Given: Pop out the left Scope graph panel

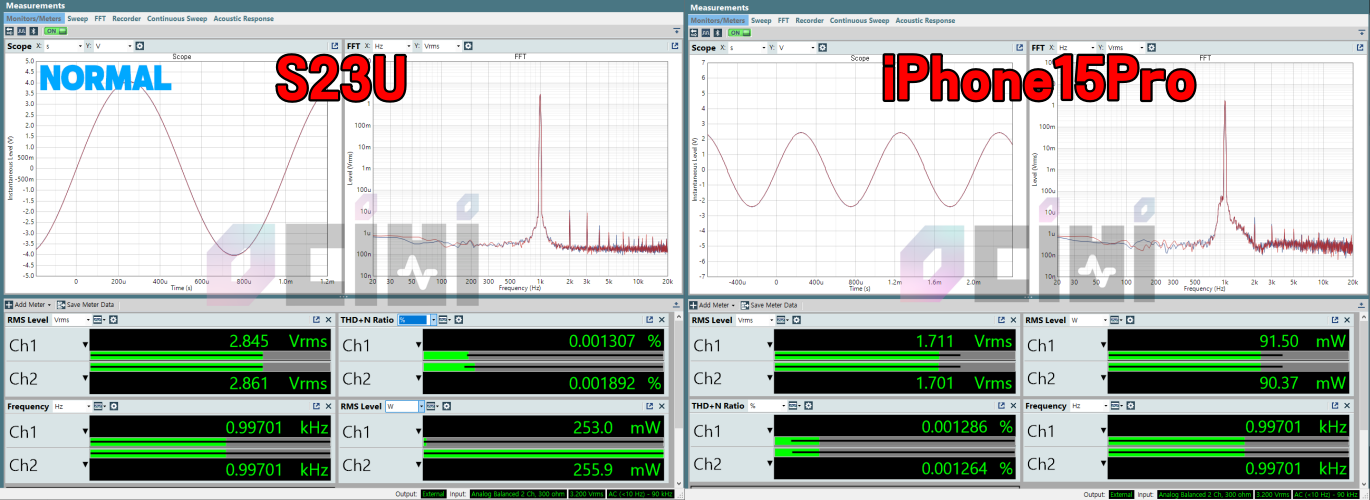Looking at the screenshot, I should pos(335,46).
